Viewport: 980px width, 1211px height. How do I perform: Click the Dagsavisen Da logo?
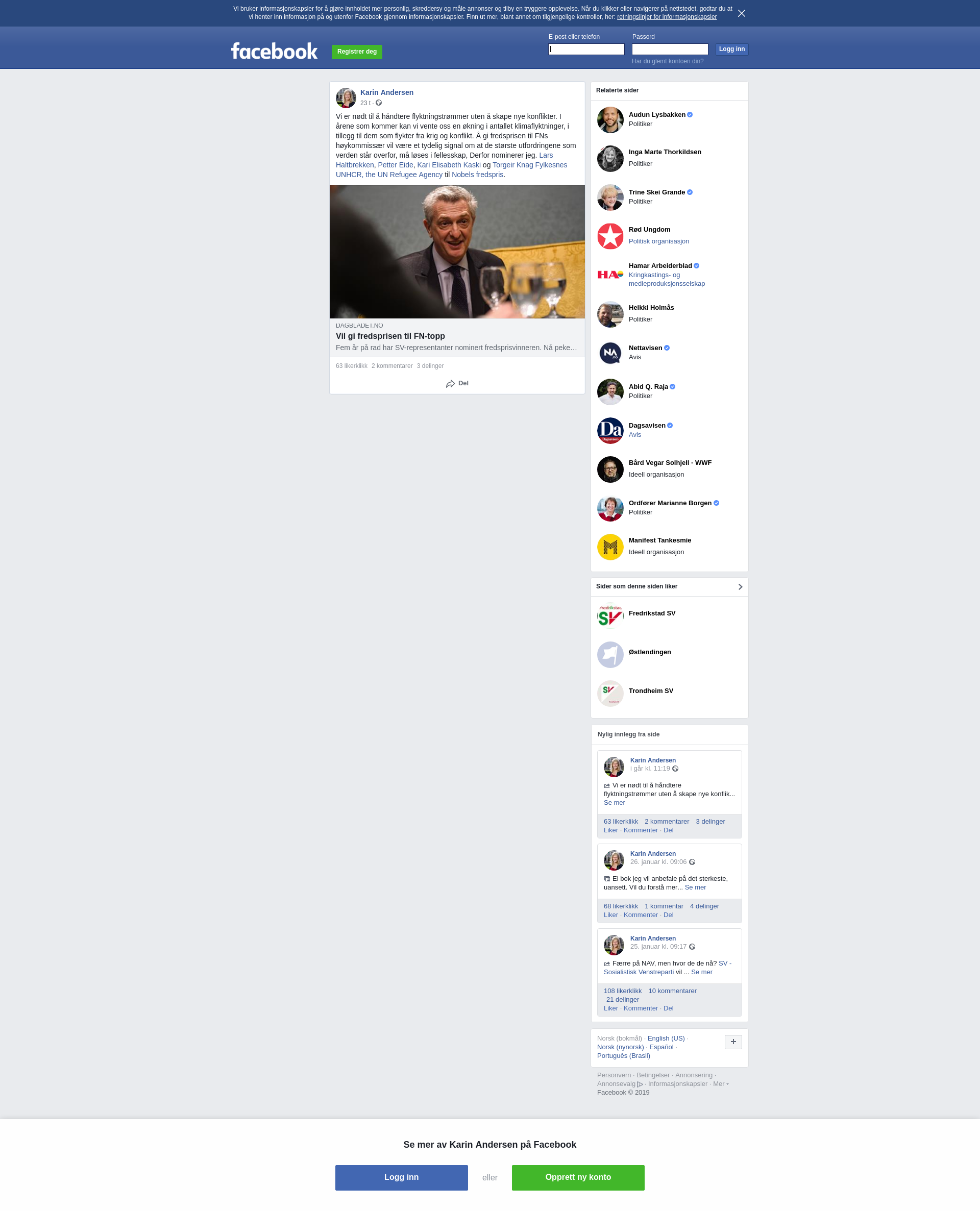pyautogui.click(x=610, y=431)
